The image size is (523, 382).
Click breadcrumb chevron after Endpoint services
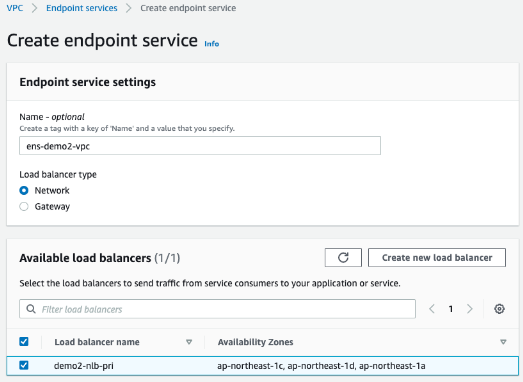pyautogui.click(x=128, y=8)
